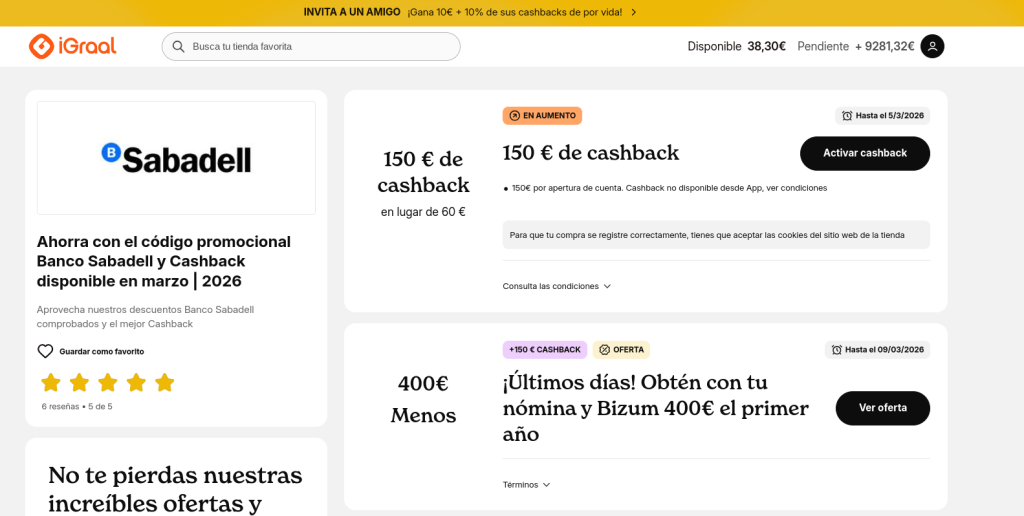The width and height of the screenshot is (1024, 516).
Task: Click the +150 € CASHBACK tag
Action: coord(545,349)
